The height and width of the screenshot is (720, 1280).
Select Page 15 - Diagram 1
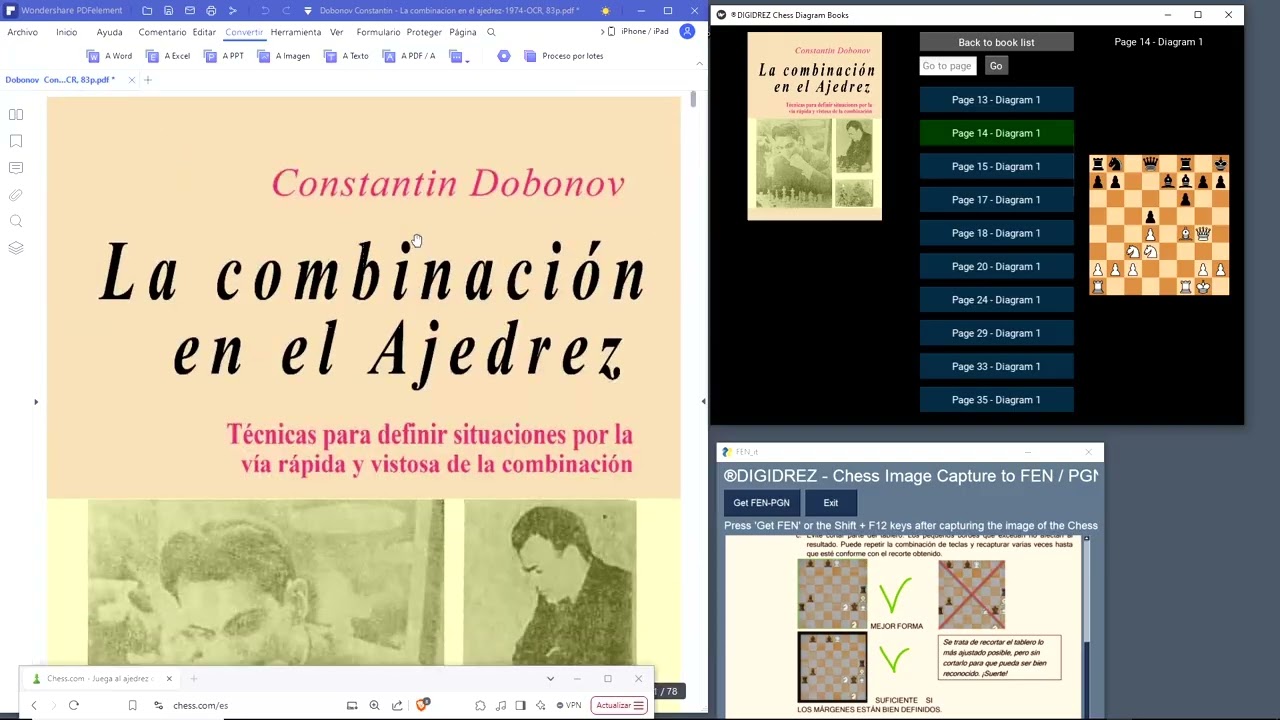[x=997, y=166]
